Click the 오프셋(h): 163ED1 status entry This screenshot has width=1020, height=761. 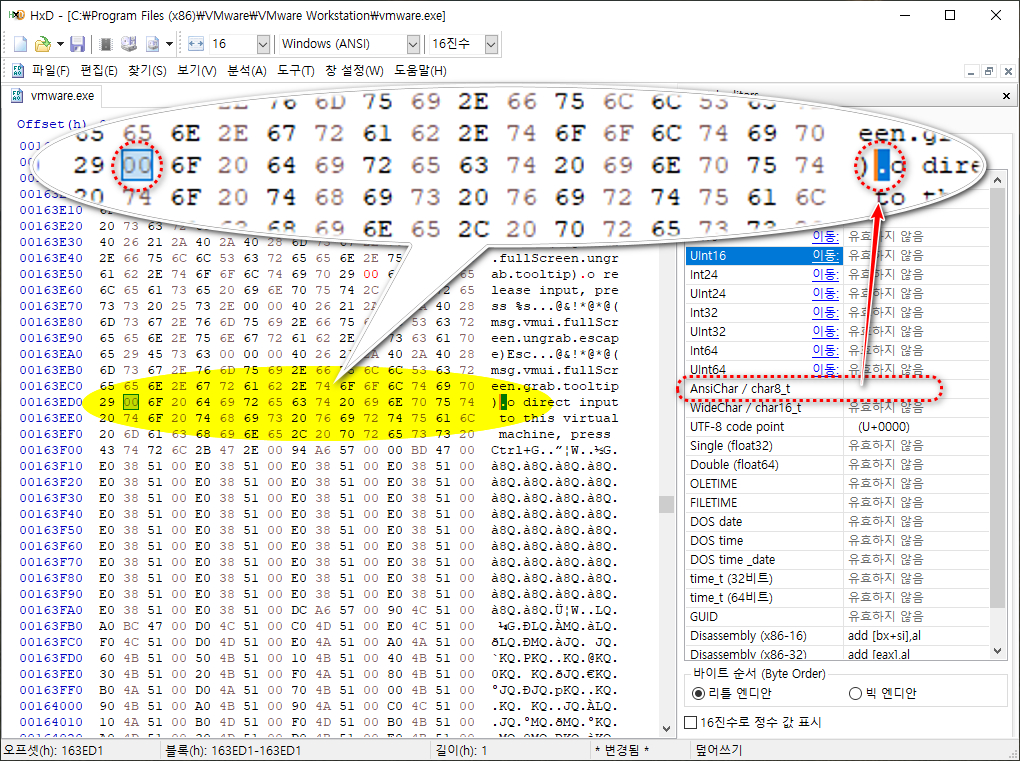click(x=53, y=750)
